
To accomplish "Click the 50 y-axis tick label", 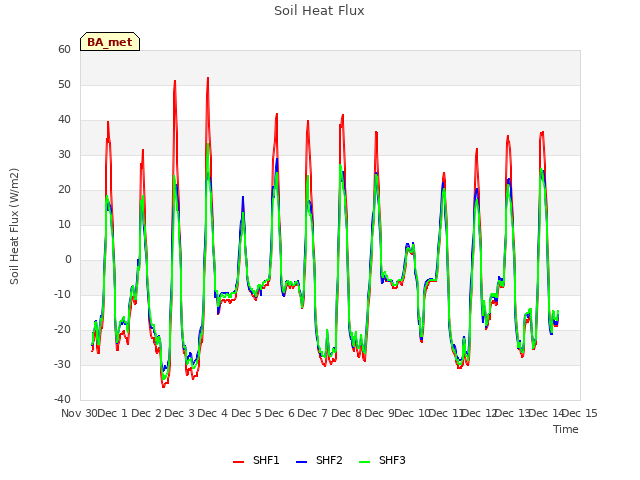I will [64, 84].
